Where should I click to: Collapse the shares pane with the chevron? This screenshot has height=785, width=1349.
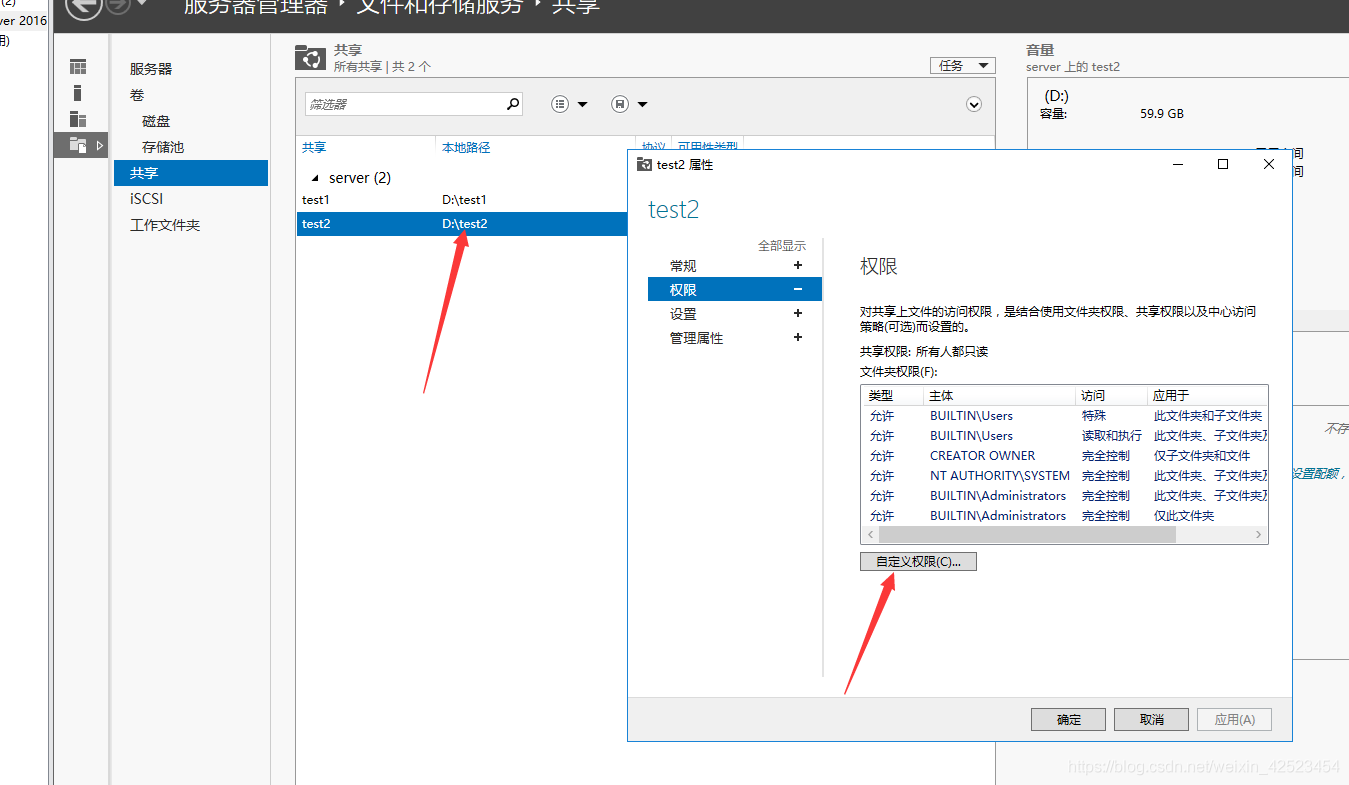[973, 103]
